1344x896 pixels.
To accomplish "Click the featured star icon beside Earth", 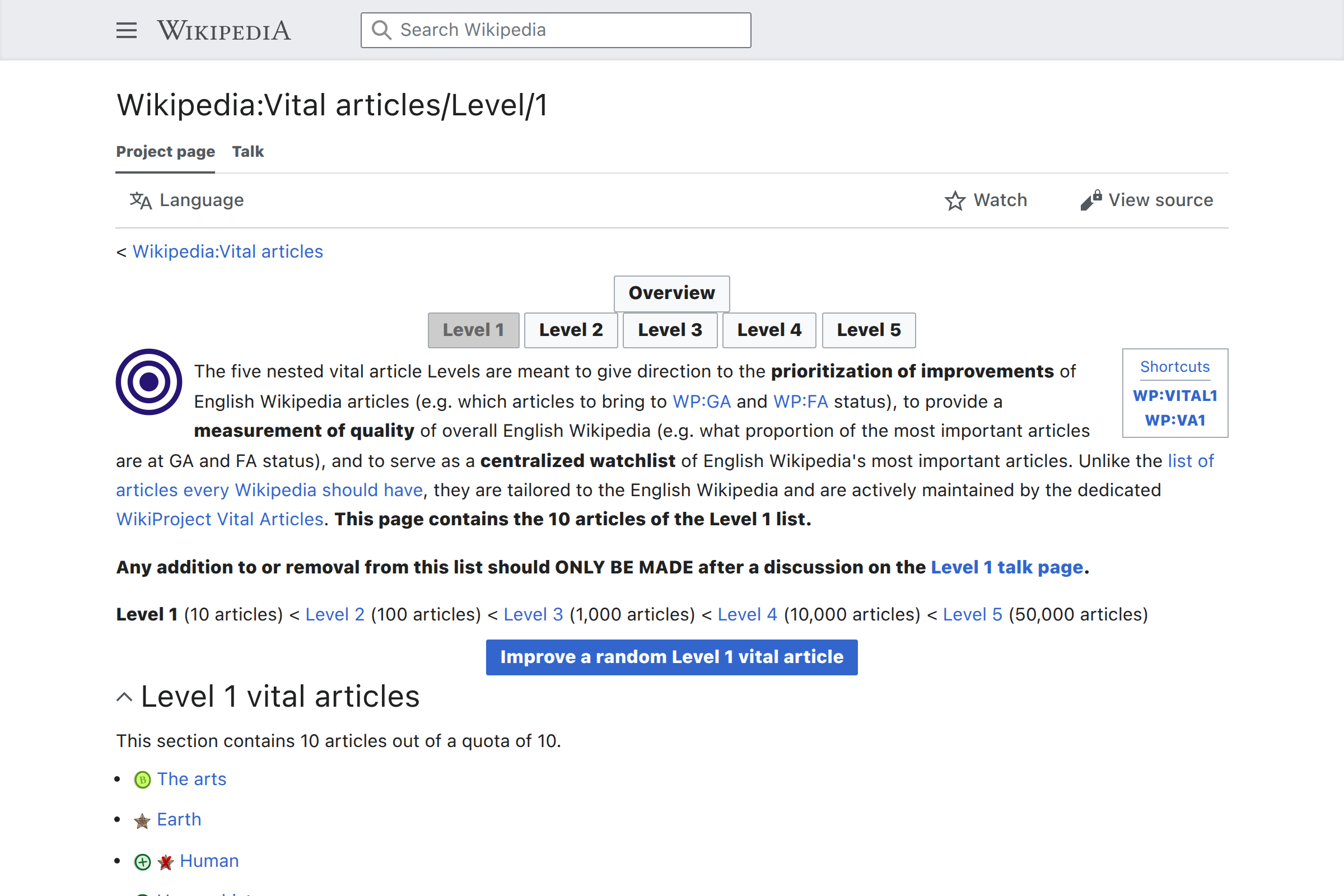I will click(142, 820).
